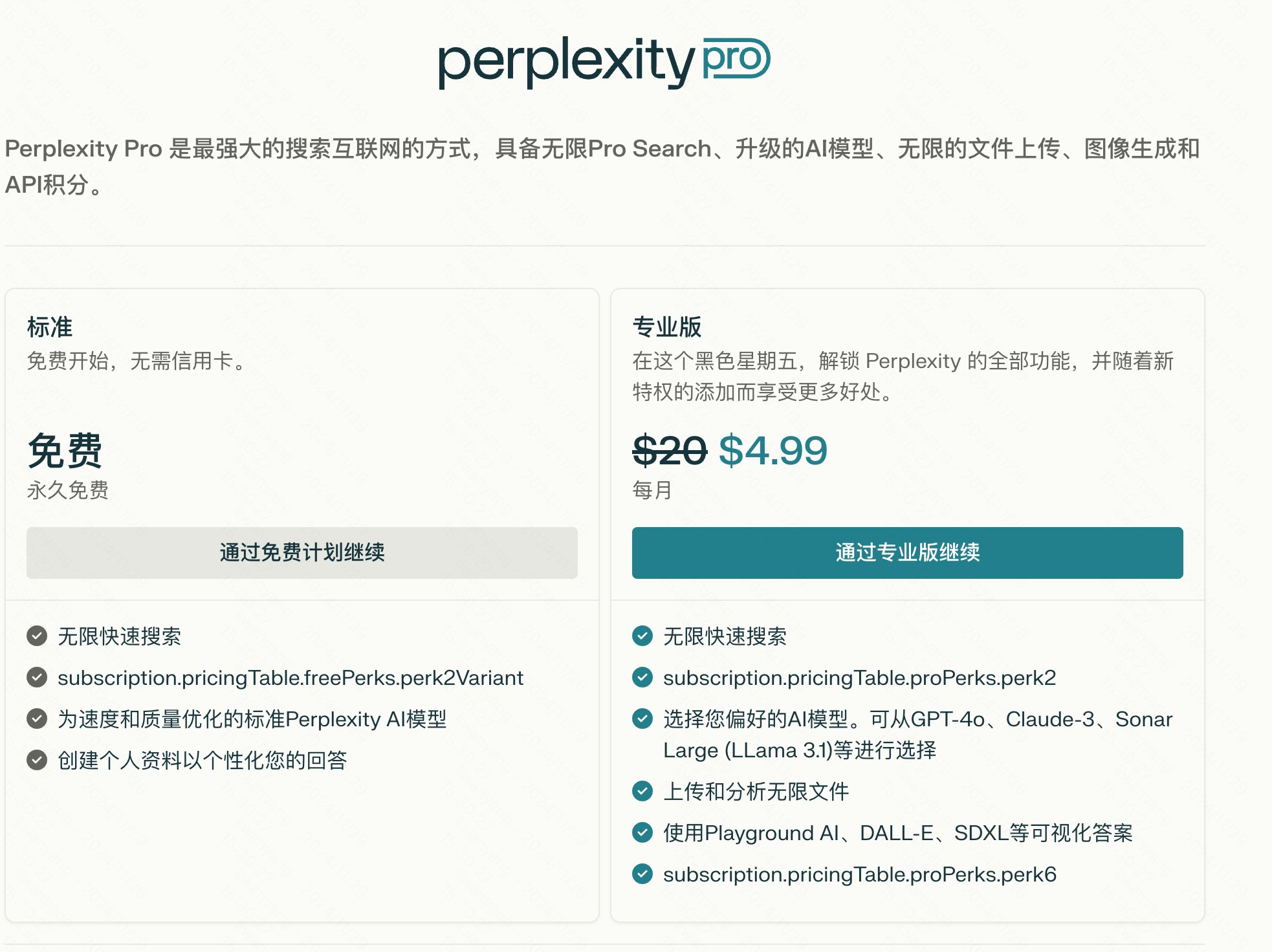The height and width of the screenshot is (952, 1272).
Task: Click teal checkmark beside Pro plan 无限快速搜索
Action: (642, 636)
